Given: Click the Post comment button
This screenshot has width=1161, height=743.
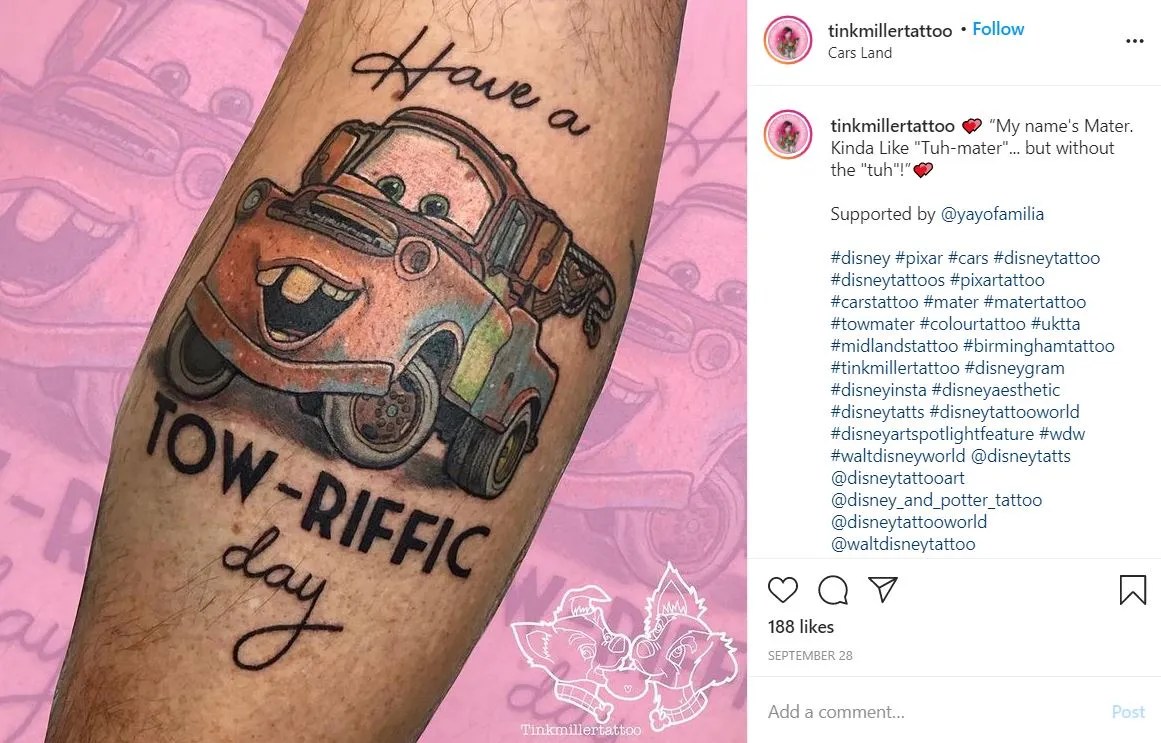Looking at the screenshot, I should tap(1128, 712).
